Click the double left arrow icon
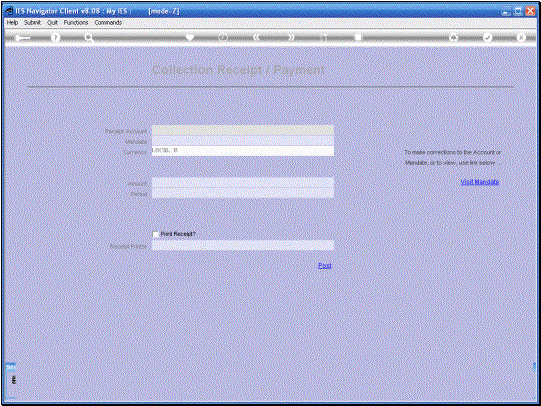The image size is (541, 406). coord(256,37)
